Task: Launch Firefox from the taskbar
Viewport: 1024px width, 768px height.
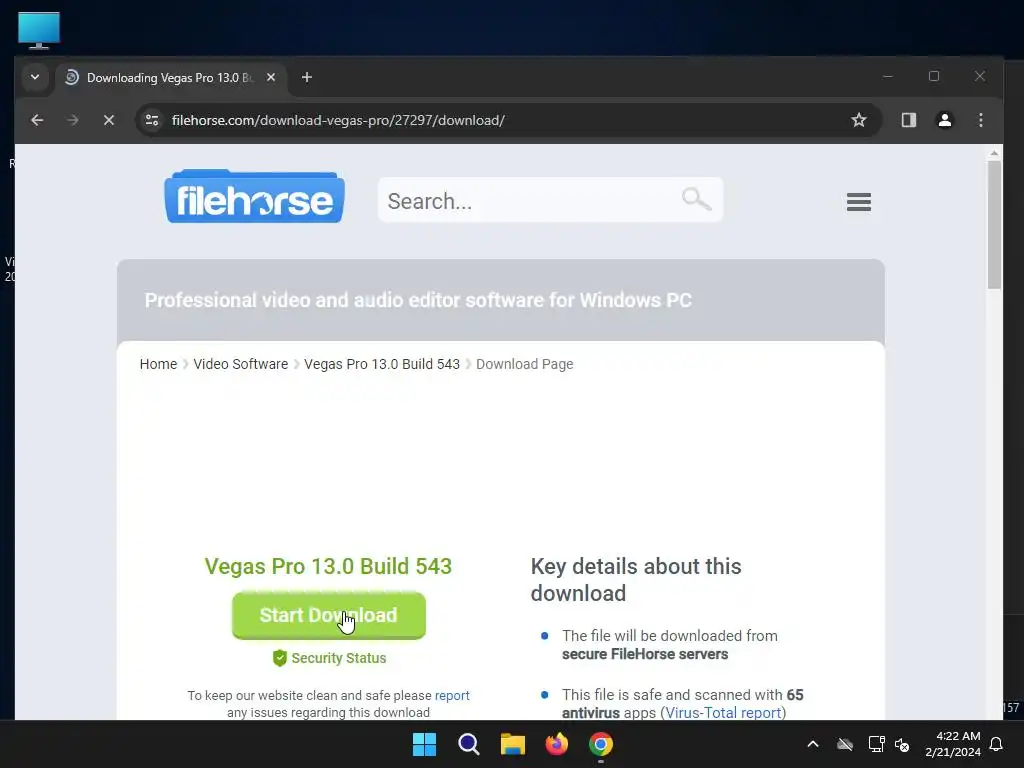Action: coord(556,744)
